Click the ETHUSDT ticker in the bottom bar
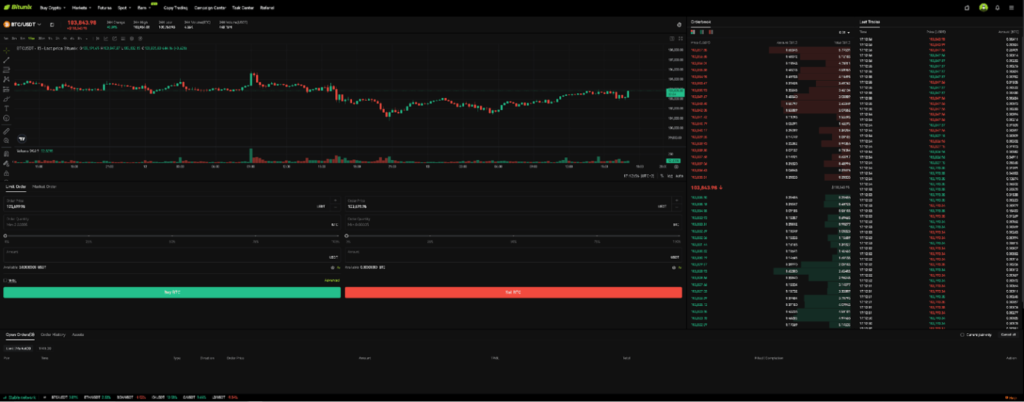This screenshot has height=402, width=1024. 97,397
